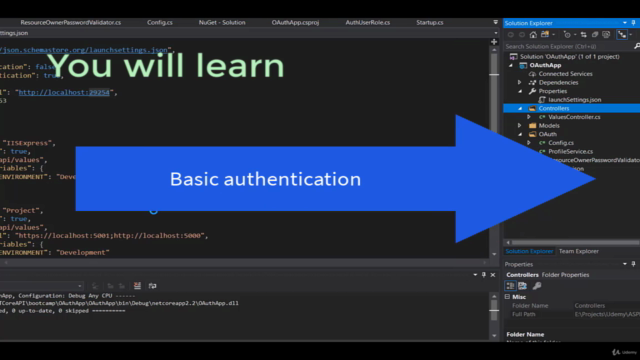Expand the Models folder
This screenshot has height=360, width=640.
click(x=520, y=125)
